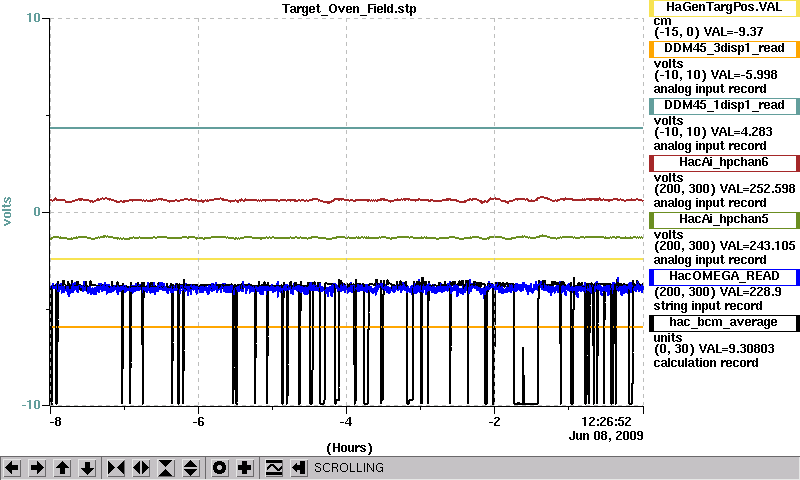
Task: Click the 12:26:52 timestamp
Action: [606, 422]
